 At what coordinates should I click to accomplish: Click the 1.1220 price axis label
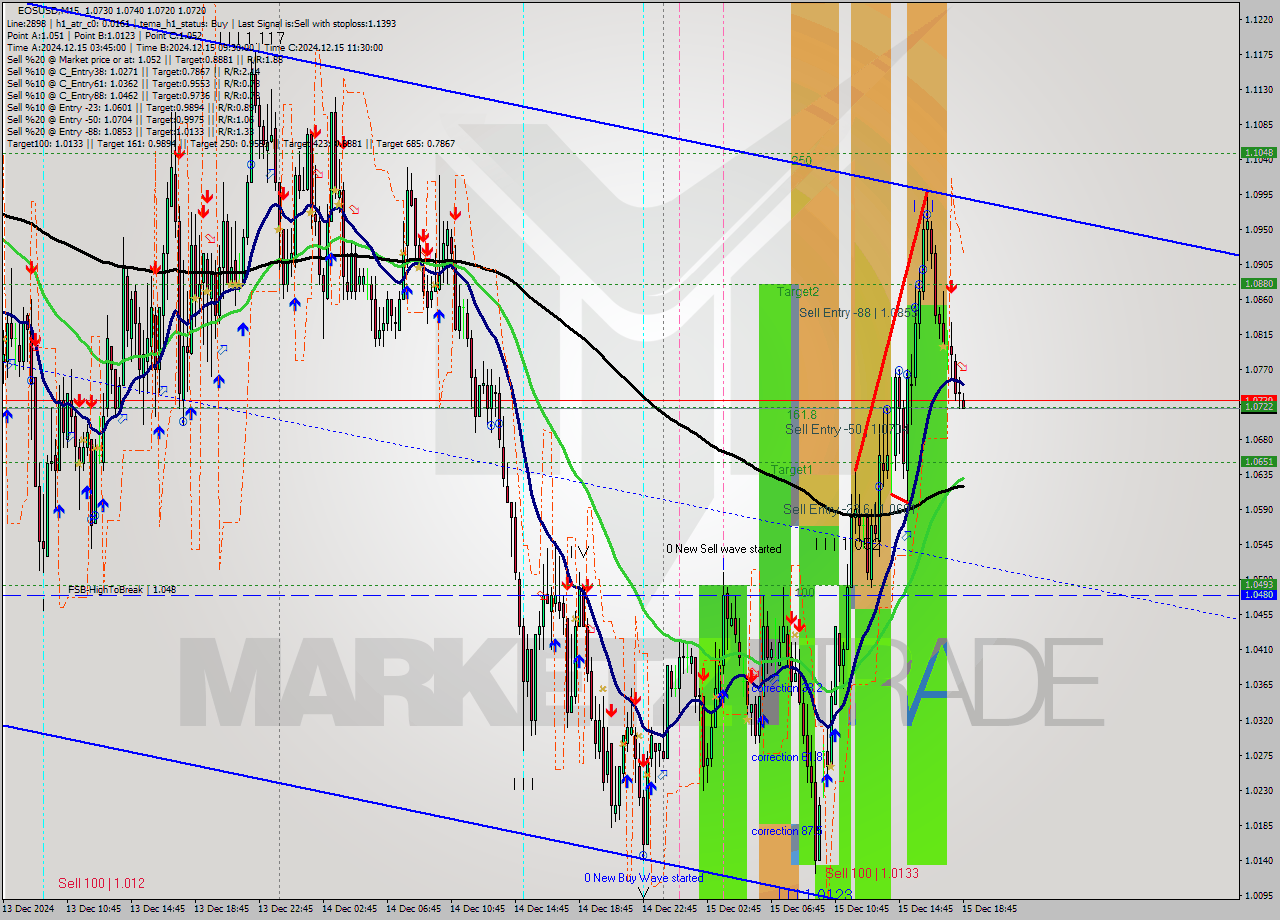pos(1258,19)
